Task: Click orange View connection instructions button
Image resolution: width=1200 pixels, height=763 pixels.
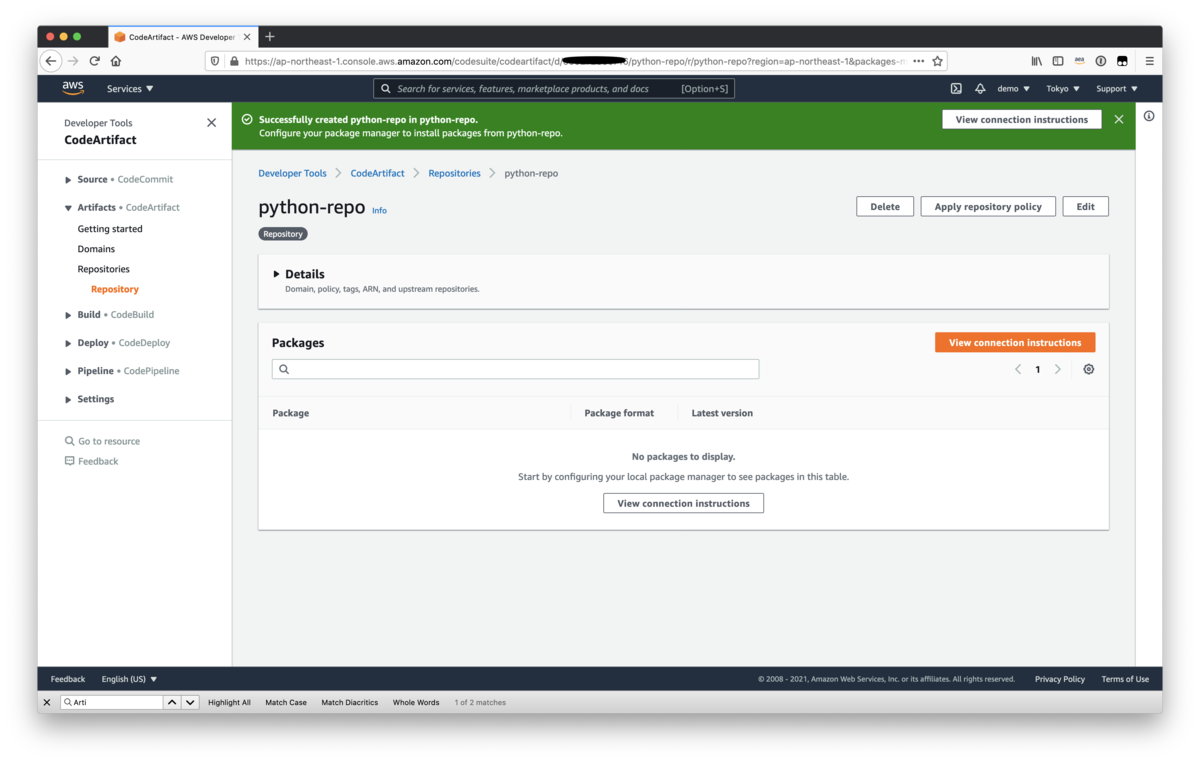Action: 1015,343
